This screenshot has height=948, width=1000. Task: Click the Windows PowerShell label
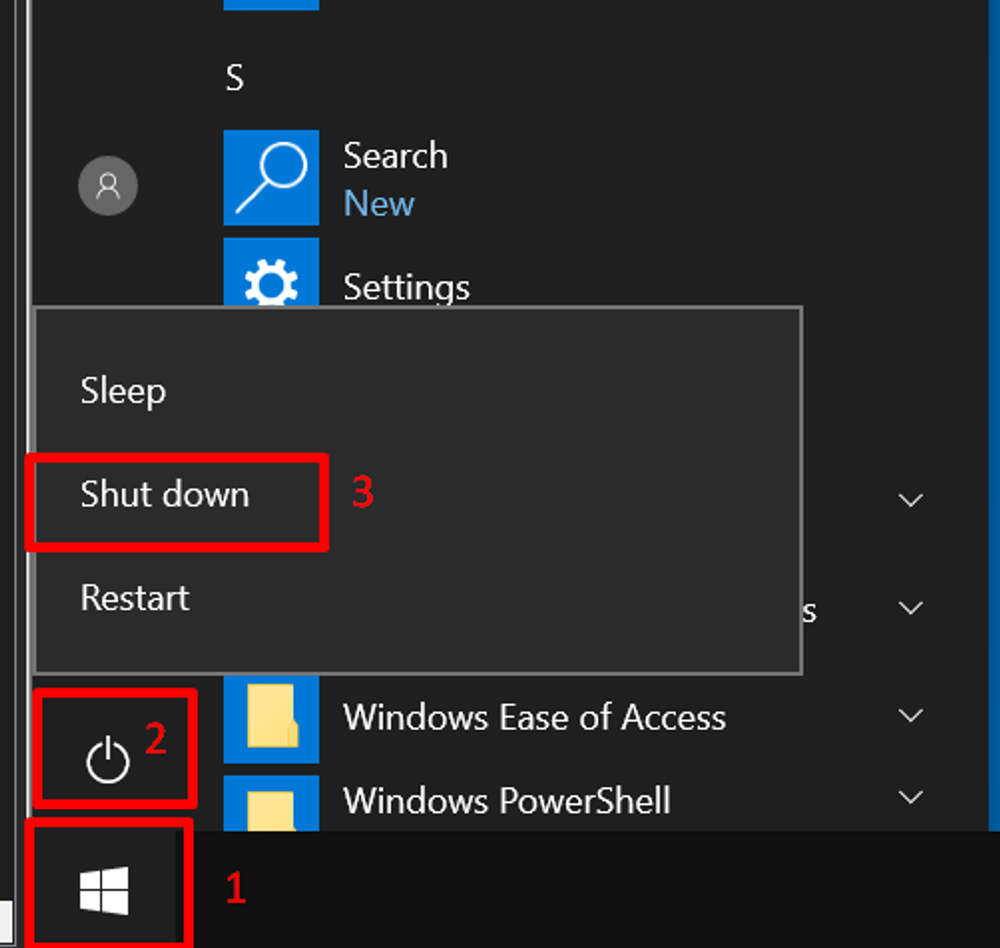click(x=507, y=801)
